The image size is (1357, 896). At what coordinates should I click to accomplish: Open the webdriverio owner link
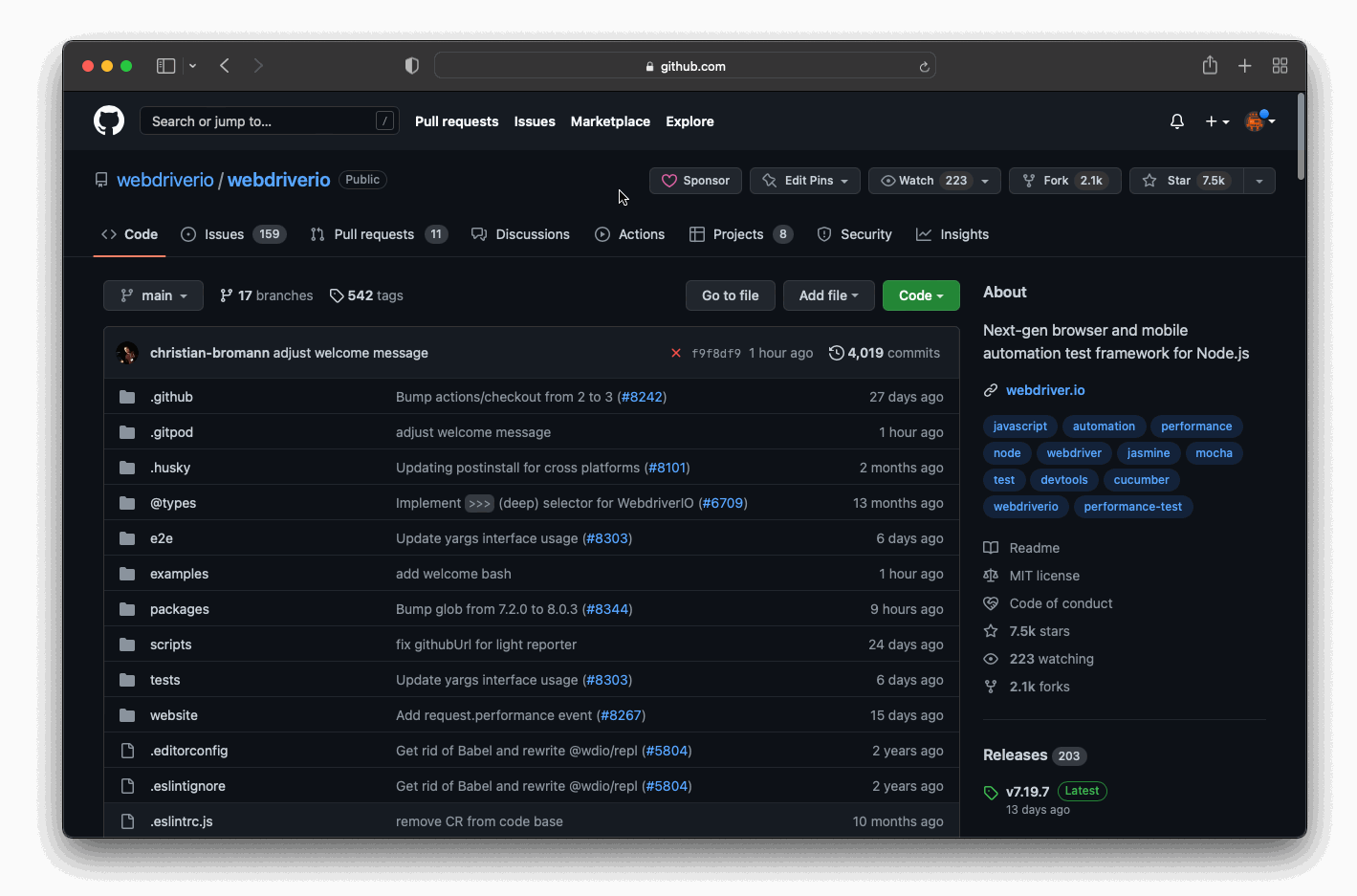pyautogui.click(x=164, y=180)
